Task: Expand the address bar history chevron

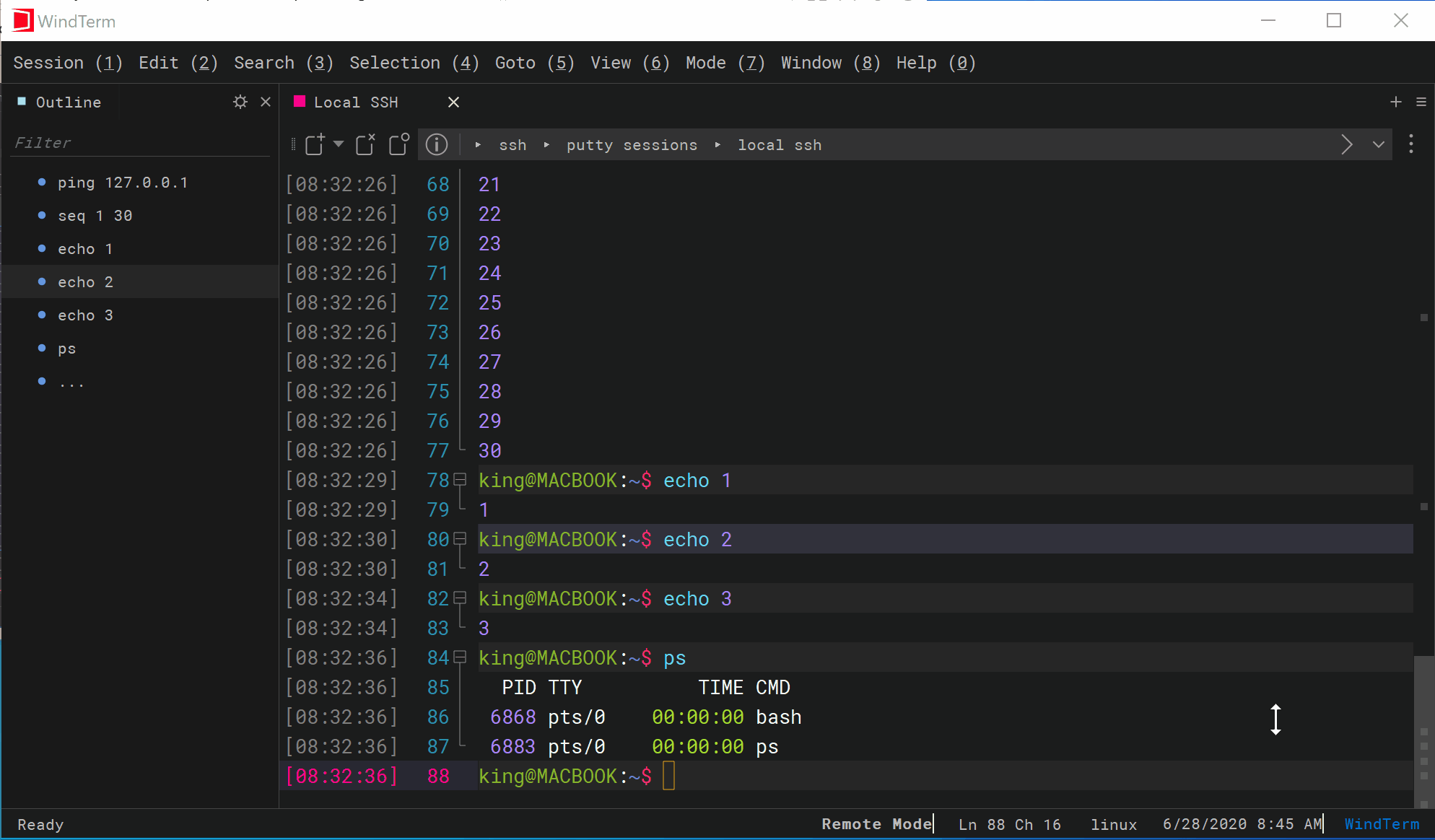Action: point(1378,144)
